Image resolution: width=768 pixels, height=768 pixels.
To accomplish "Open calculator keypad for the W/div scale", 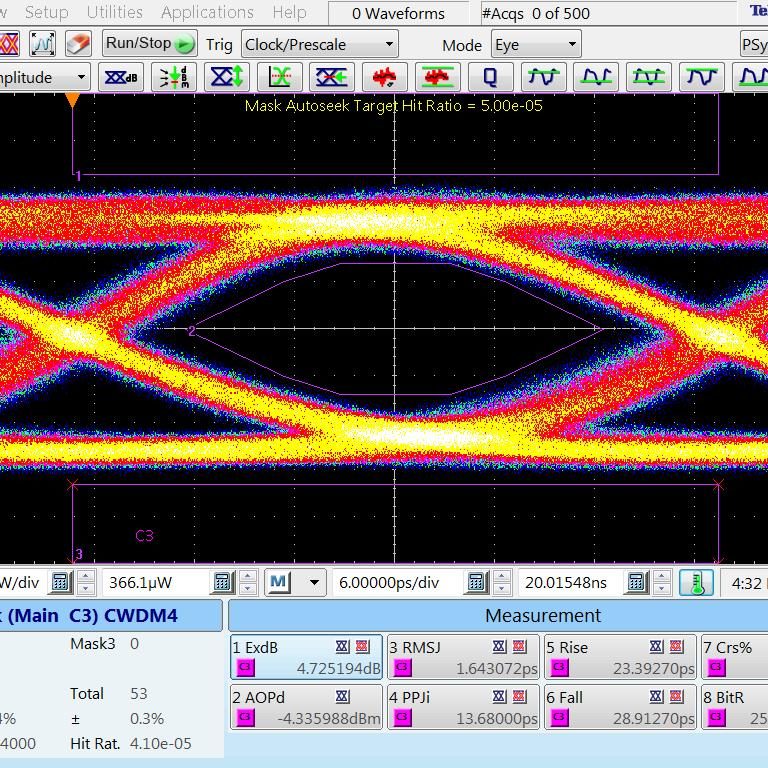I will (x=60, y=582).
